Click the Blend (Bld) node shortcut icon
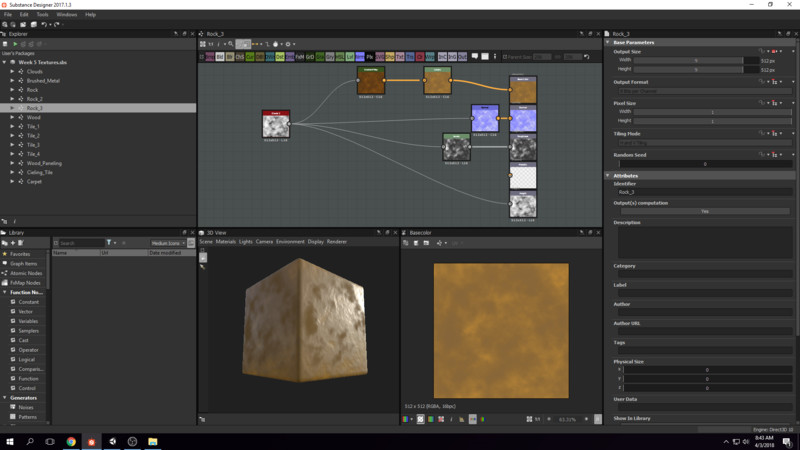This screenshot has height=450, width=800. point(219,57)
